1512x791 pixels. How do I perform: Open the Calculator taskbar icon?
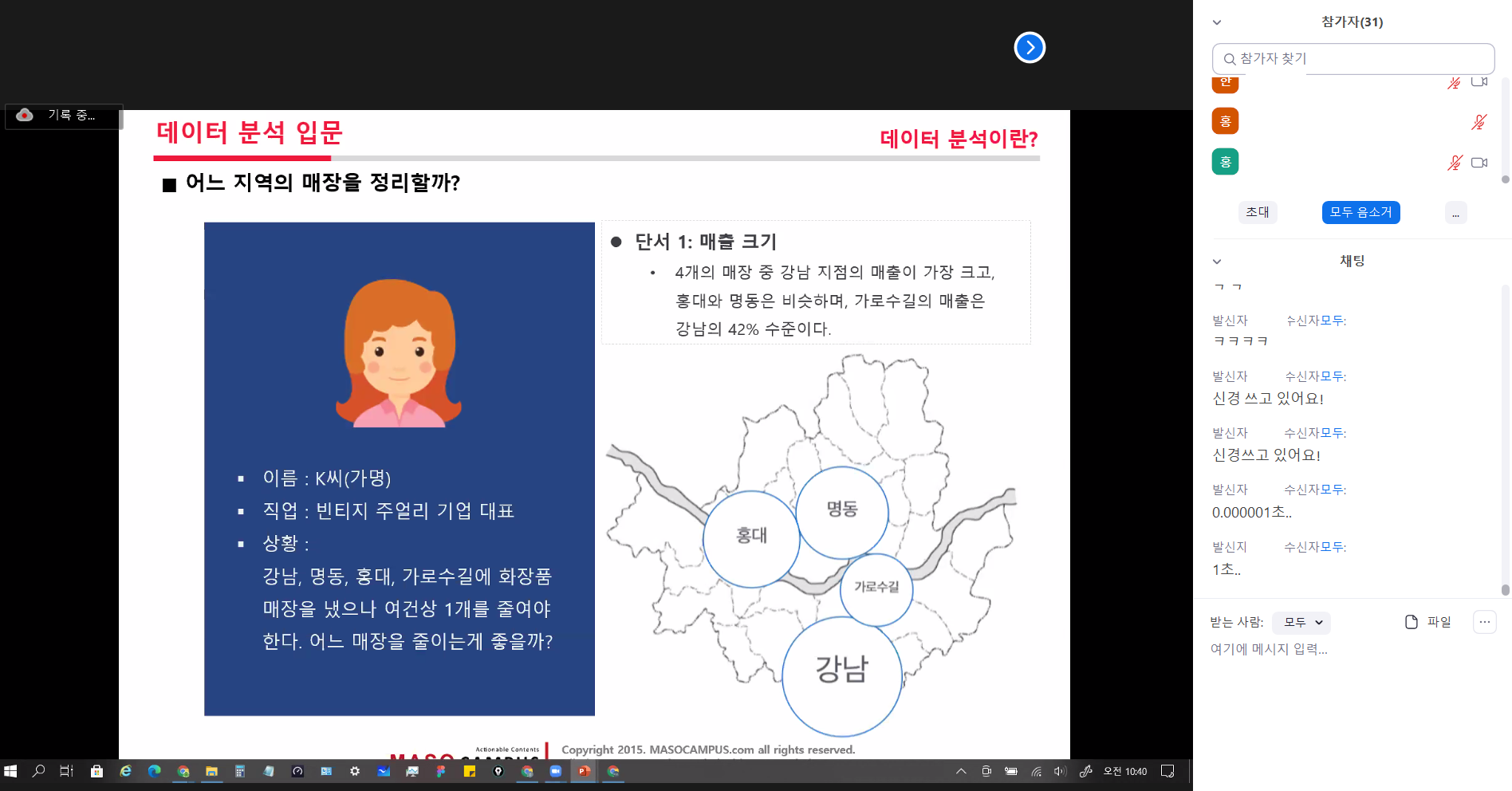coord(240,771)
